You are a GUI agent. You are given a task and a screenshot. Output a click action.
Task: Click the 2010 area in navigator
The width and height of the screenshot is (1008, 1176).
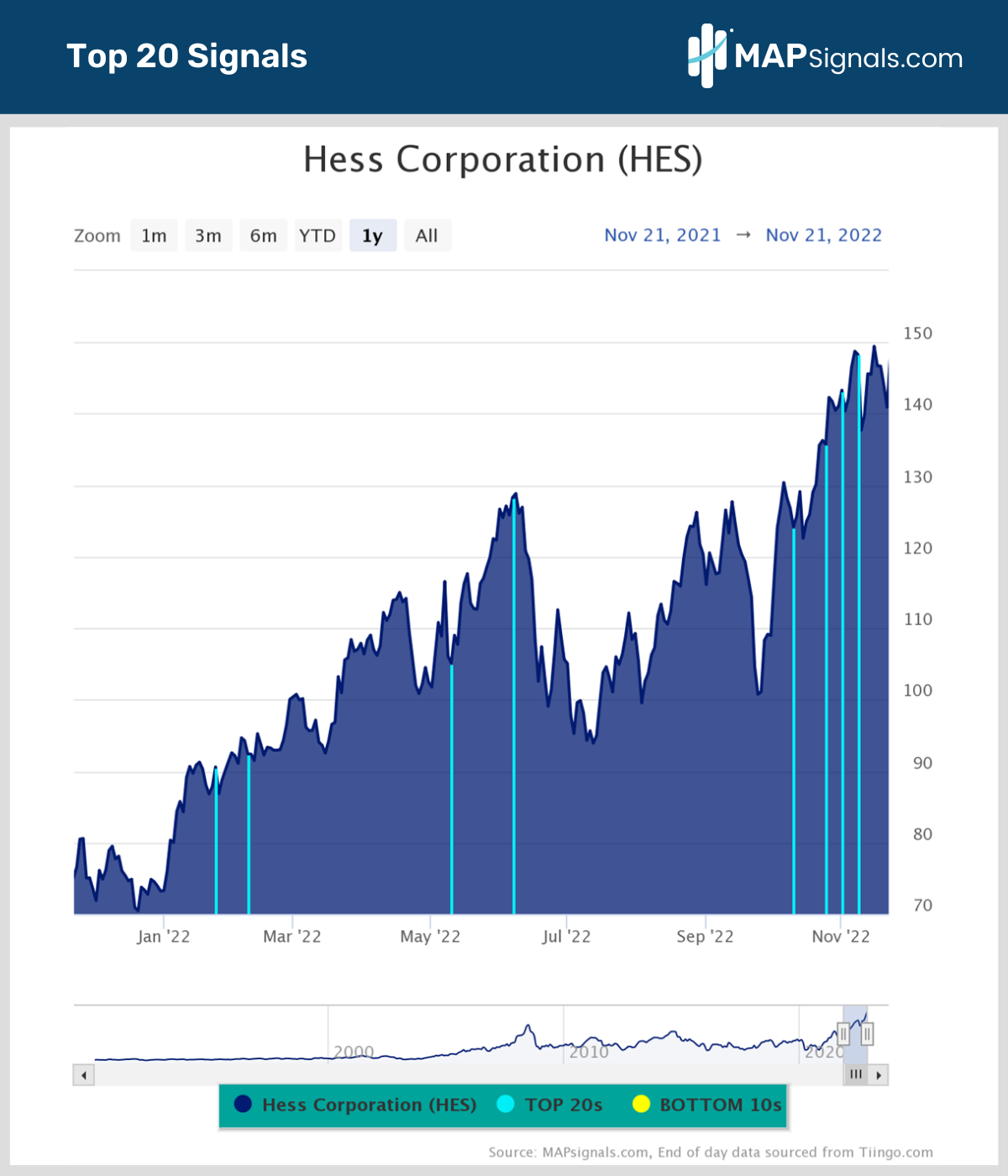(x=589, y=1052)
